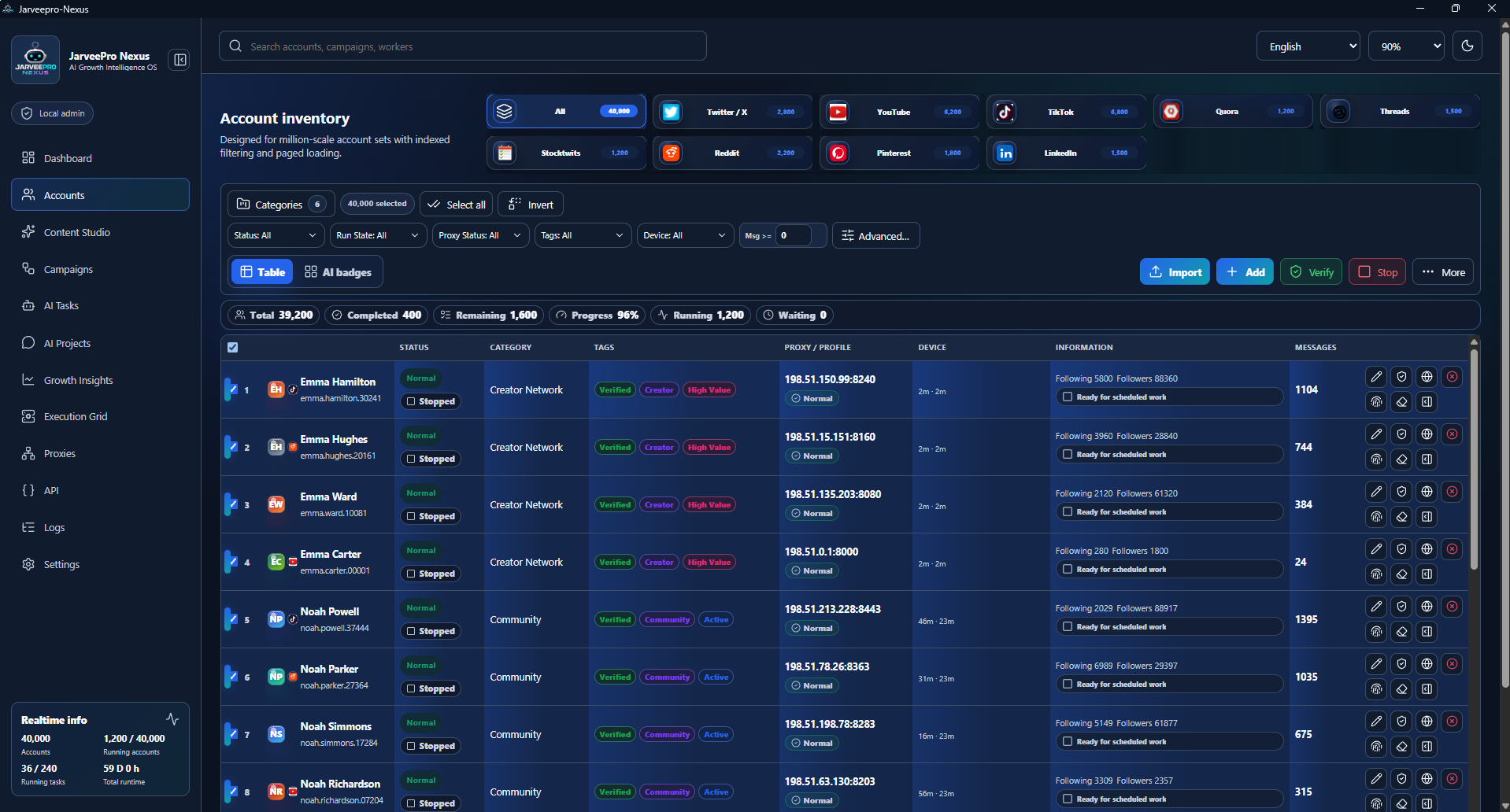Click the Realtime info activity pulse icon

[172, 719]
